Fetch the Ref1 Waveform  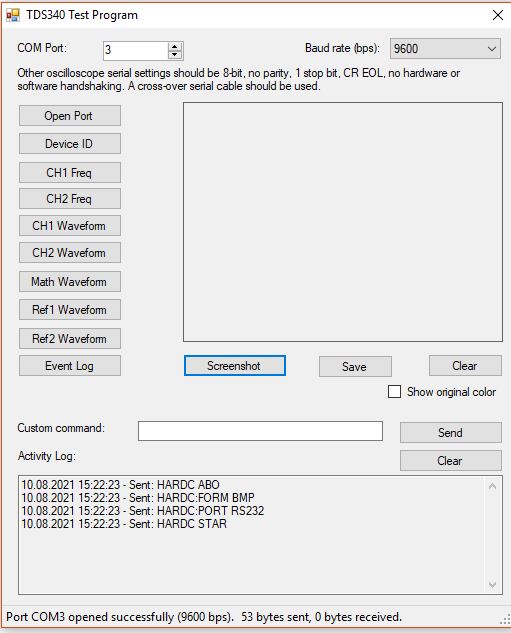coord(69,310)
